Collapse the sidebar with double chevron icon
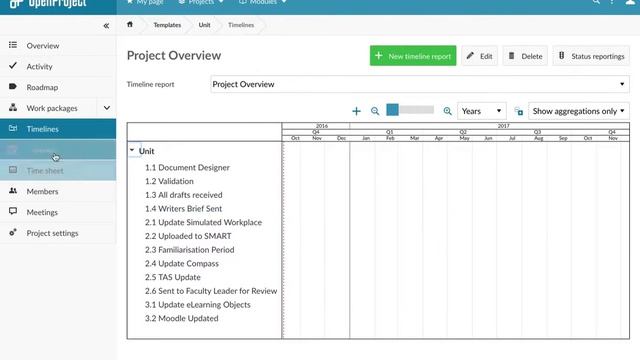Viewport: 640px width, 360px height. click(x=106, y=26)
